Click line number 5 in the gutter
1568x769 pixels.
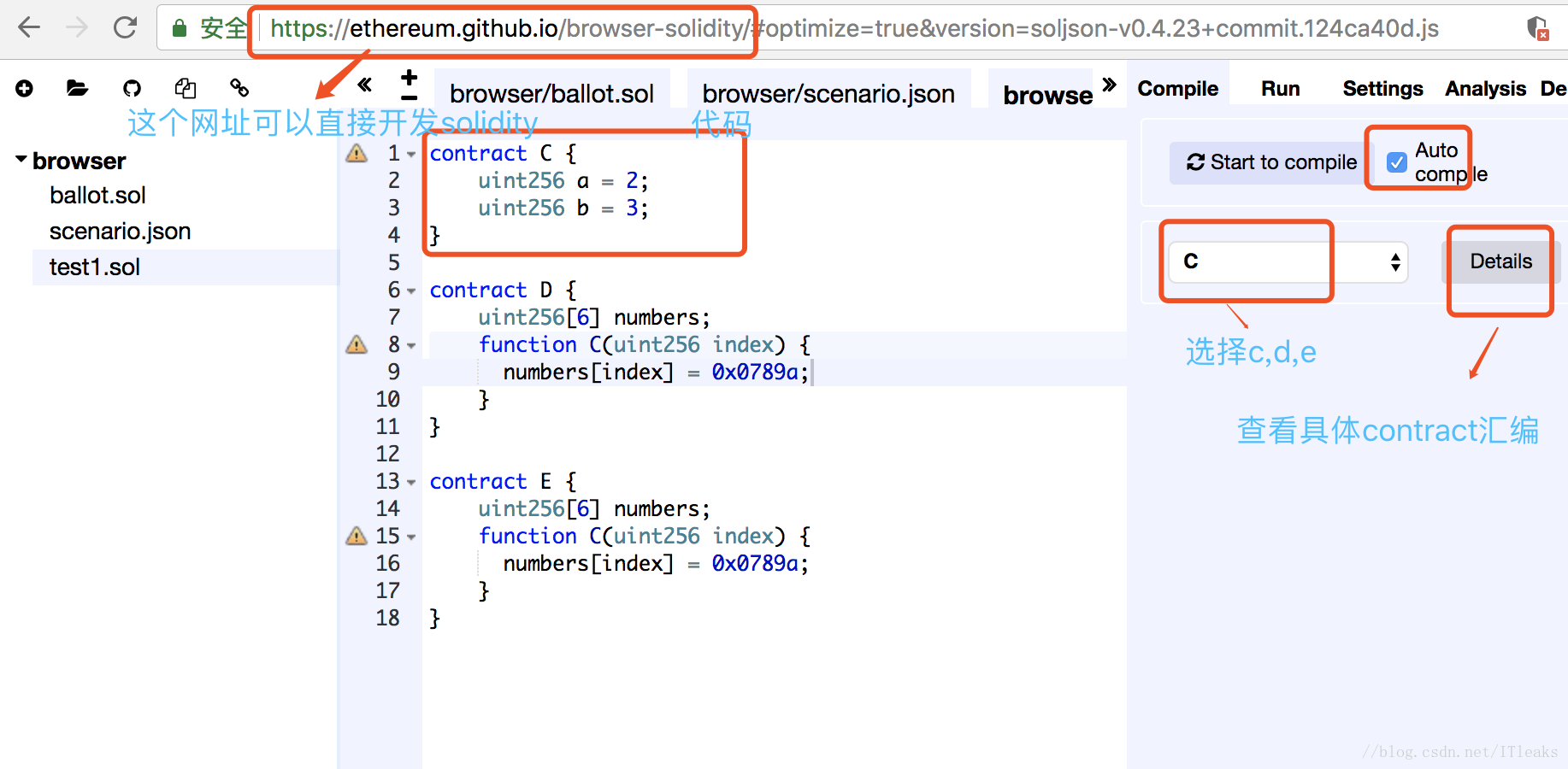pyautogui.click(x=393, y=262)
